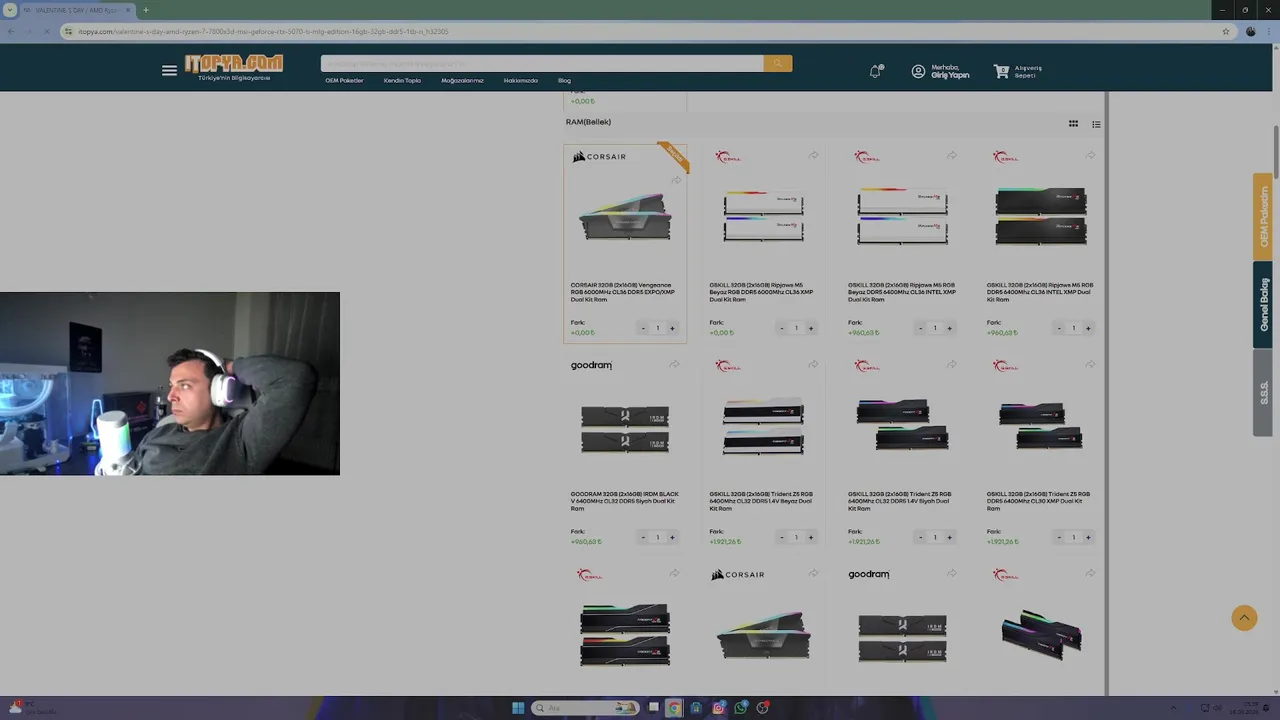Click the Windows taskbar search box

pos(586,708)
